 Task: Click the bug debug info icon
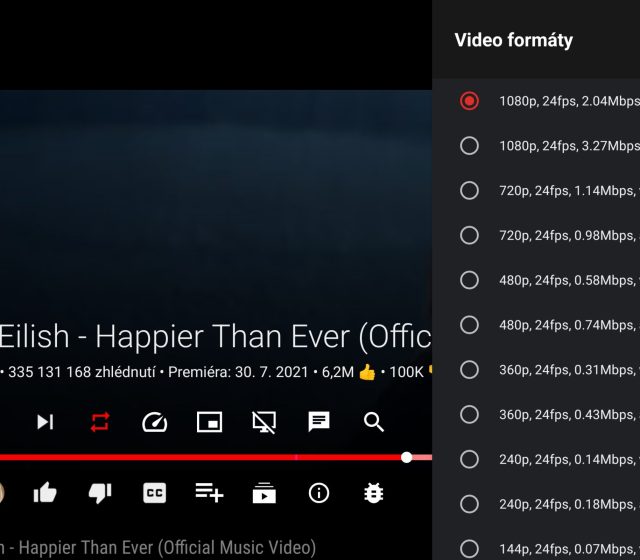click(x=374, y=492)
